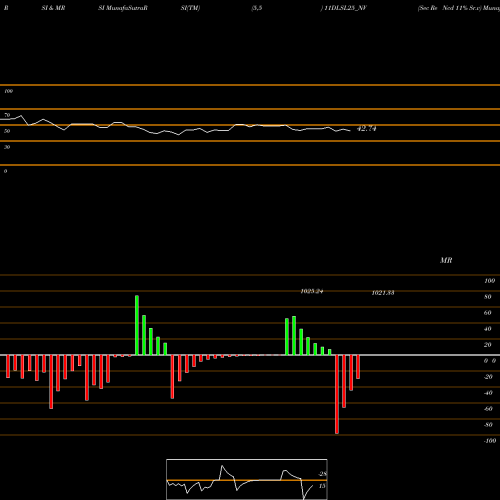Select the MR panel label
Viewport: 500px width, 500px height.
pyautogui.click(x=446, y=260)
